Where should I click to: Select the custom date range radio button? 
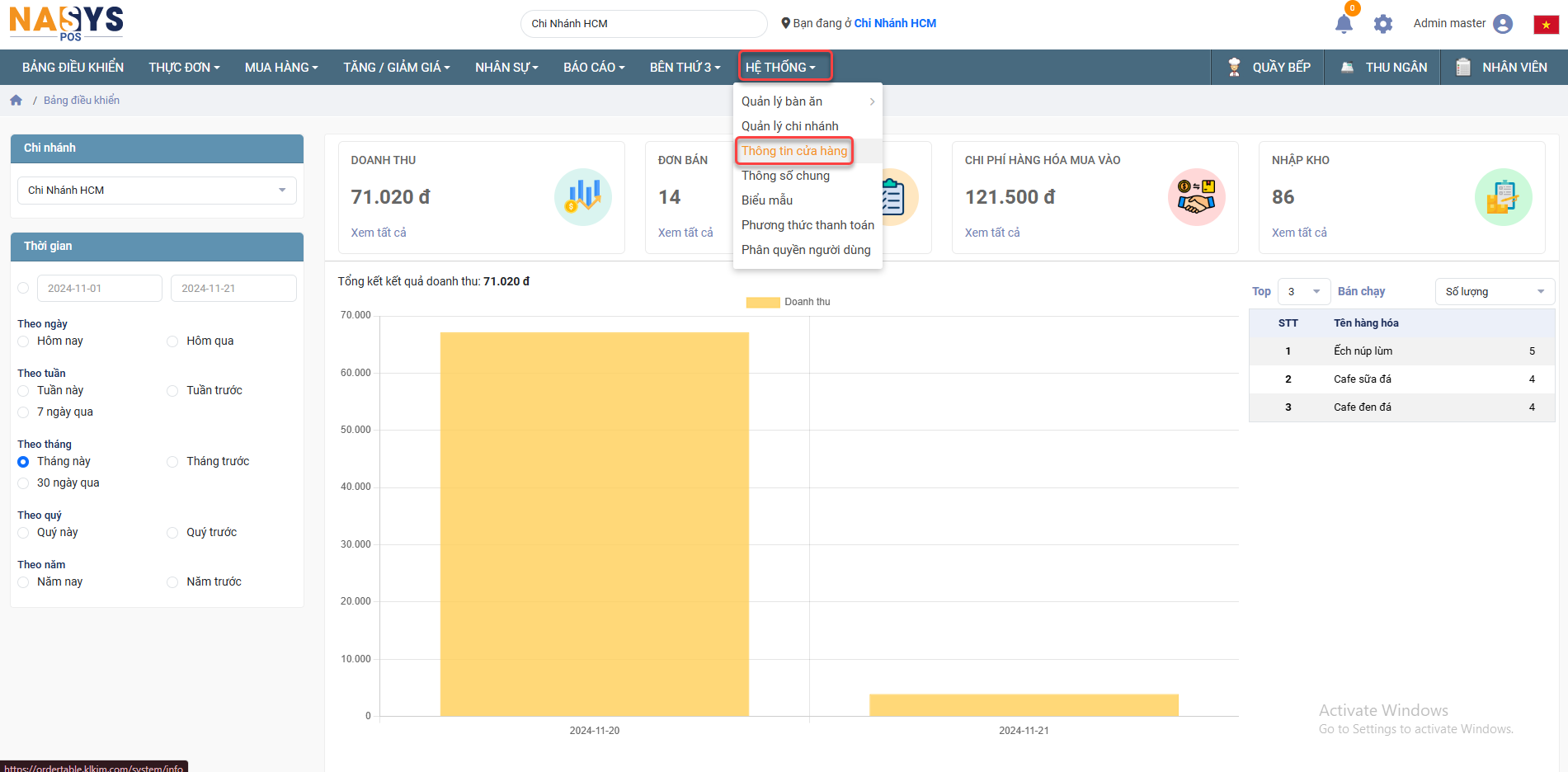[x=23, y=288]
